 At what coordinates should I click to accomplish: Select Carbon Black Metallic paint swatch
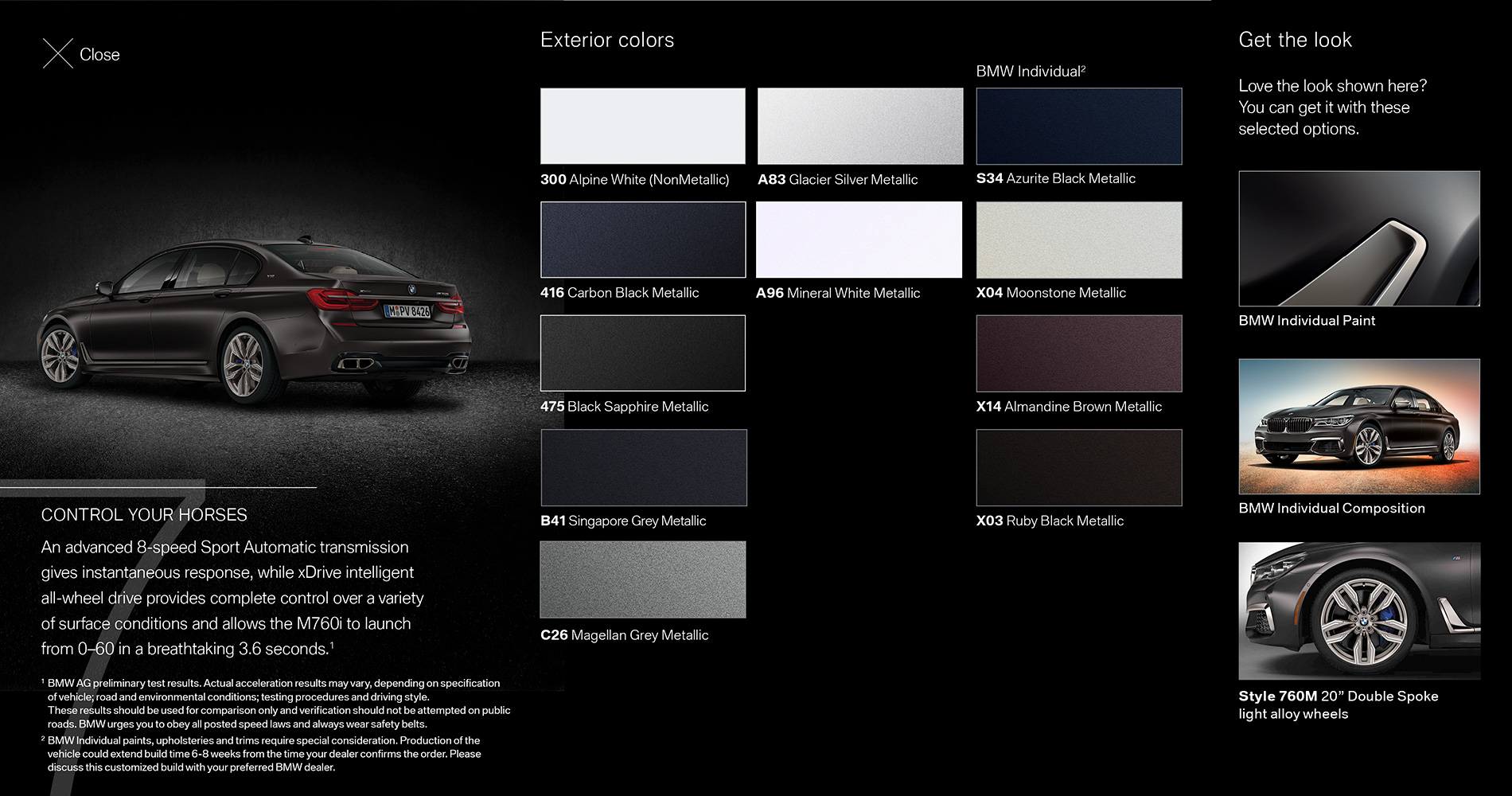[x=643, y=240]
